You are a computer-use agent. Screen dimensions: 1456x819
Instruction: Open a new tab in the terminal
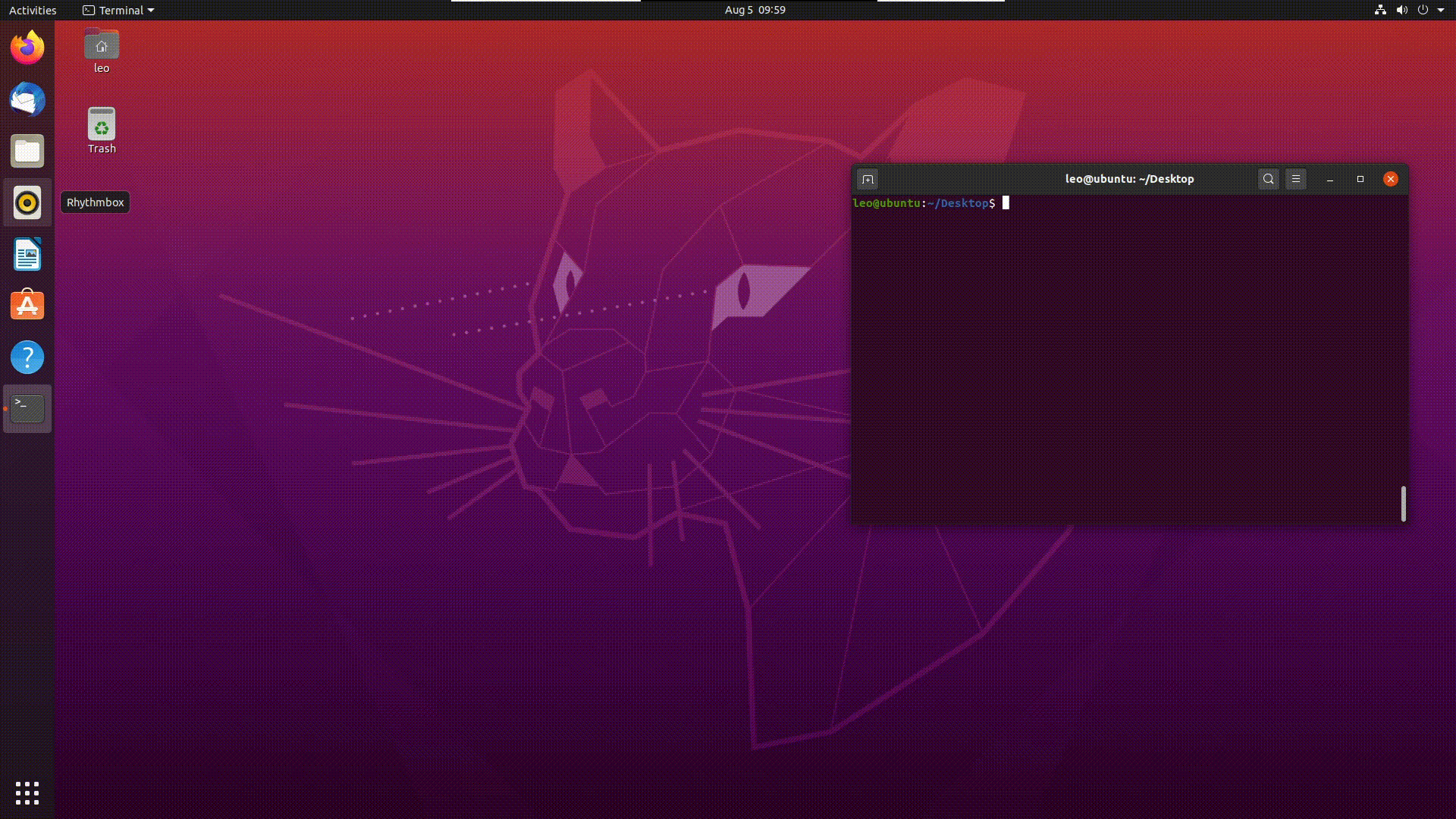(x=868, y=179)
